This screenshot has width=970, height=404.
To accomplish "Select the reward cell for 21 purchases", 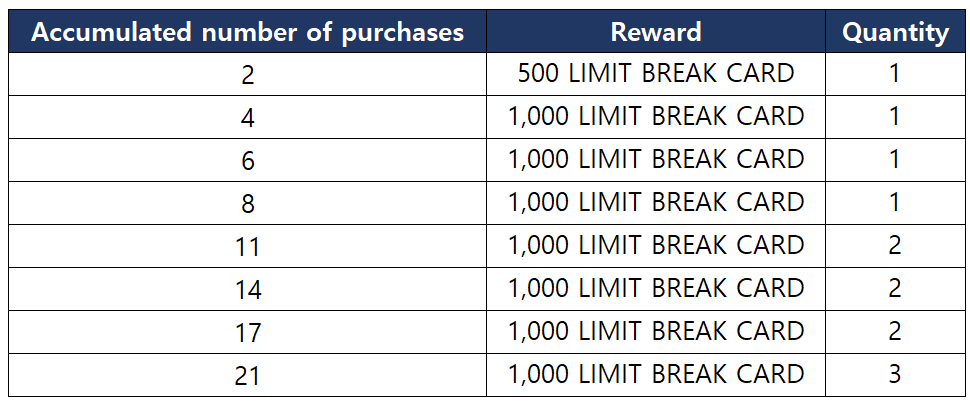I will [656, 375].
